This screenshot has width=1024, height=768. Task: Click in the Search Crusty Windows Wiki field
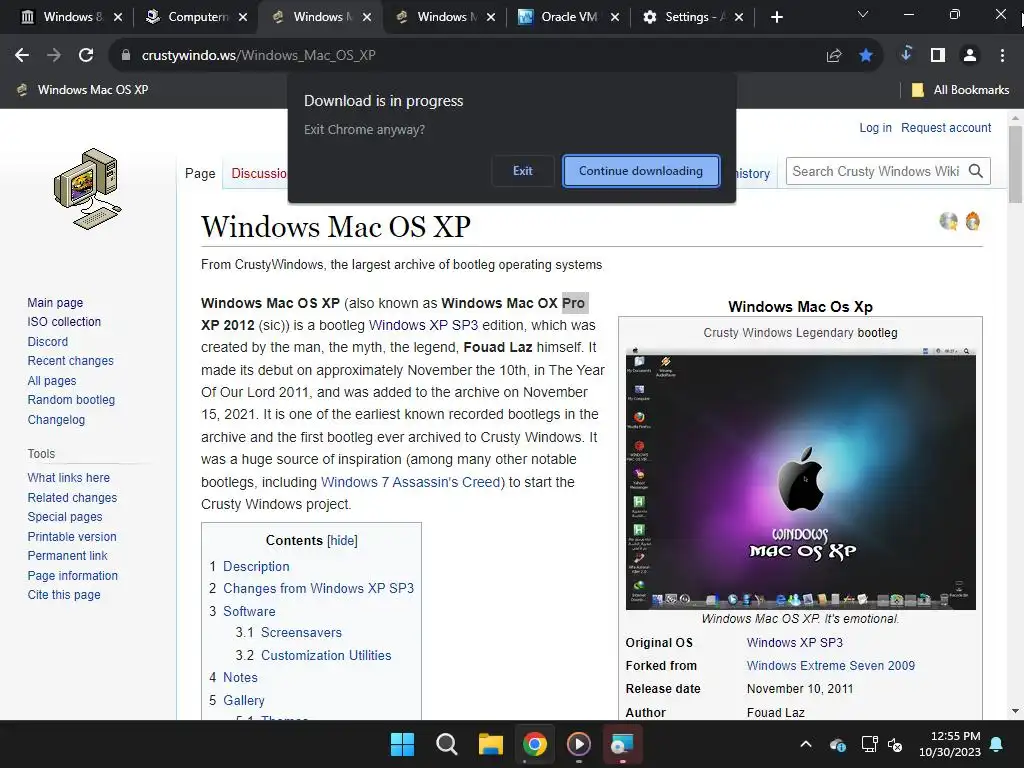tap(876, 171)
